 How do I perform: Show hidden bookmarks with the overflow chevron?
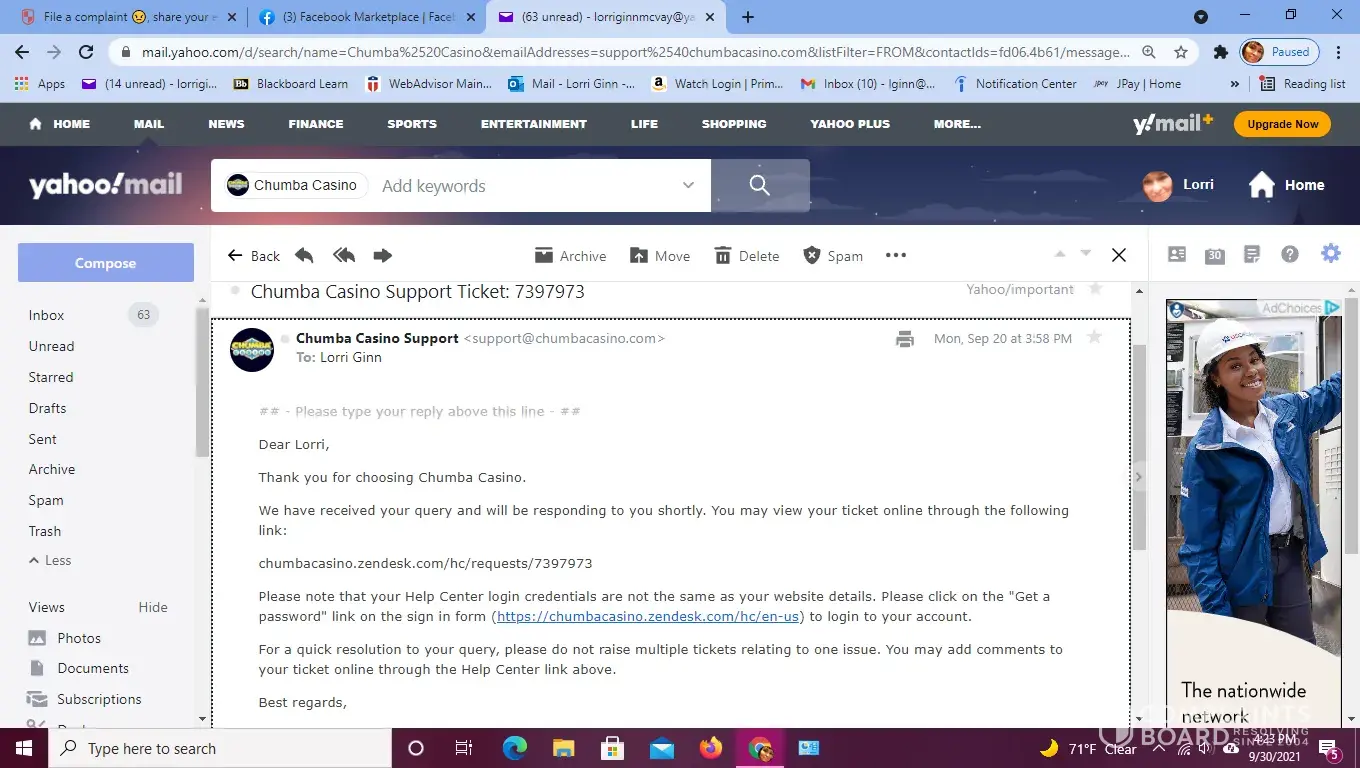click(1235, 84)
